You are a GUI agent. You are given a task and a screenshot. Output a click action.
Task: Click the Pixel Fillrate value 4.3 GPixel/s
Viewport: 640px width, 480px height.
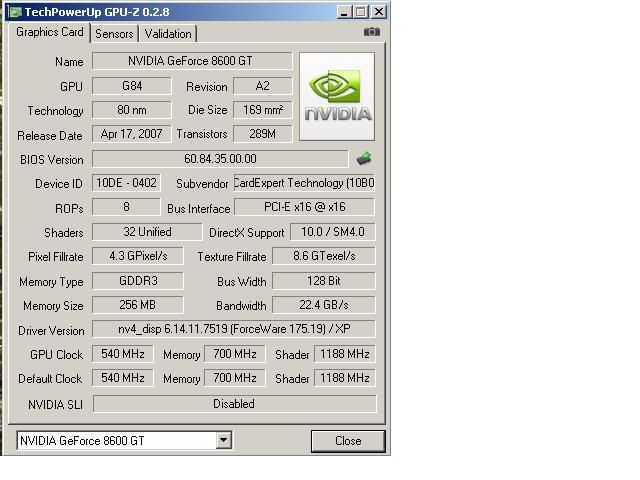138,256
